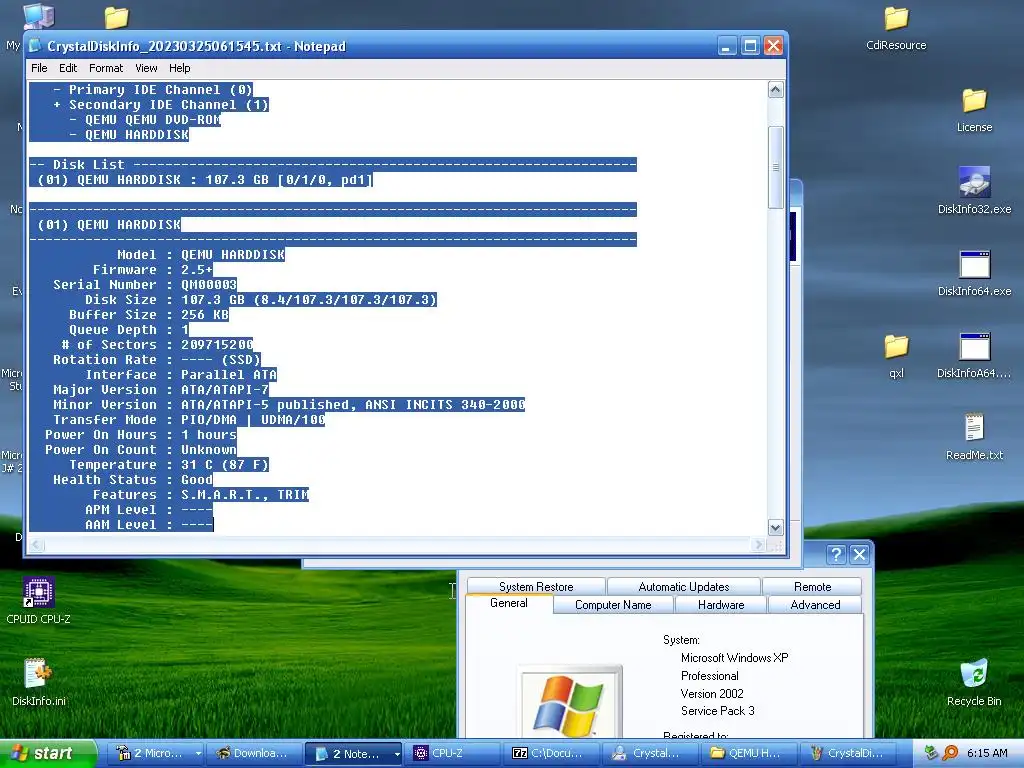This screenshot has height=768, width=1024.
Task: Click the Notepad horizontal scroll right arrow
Action: [758, 545]
